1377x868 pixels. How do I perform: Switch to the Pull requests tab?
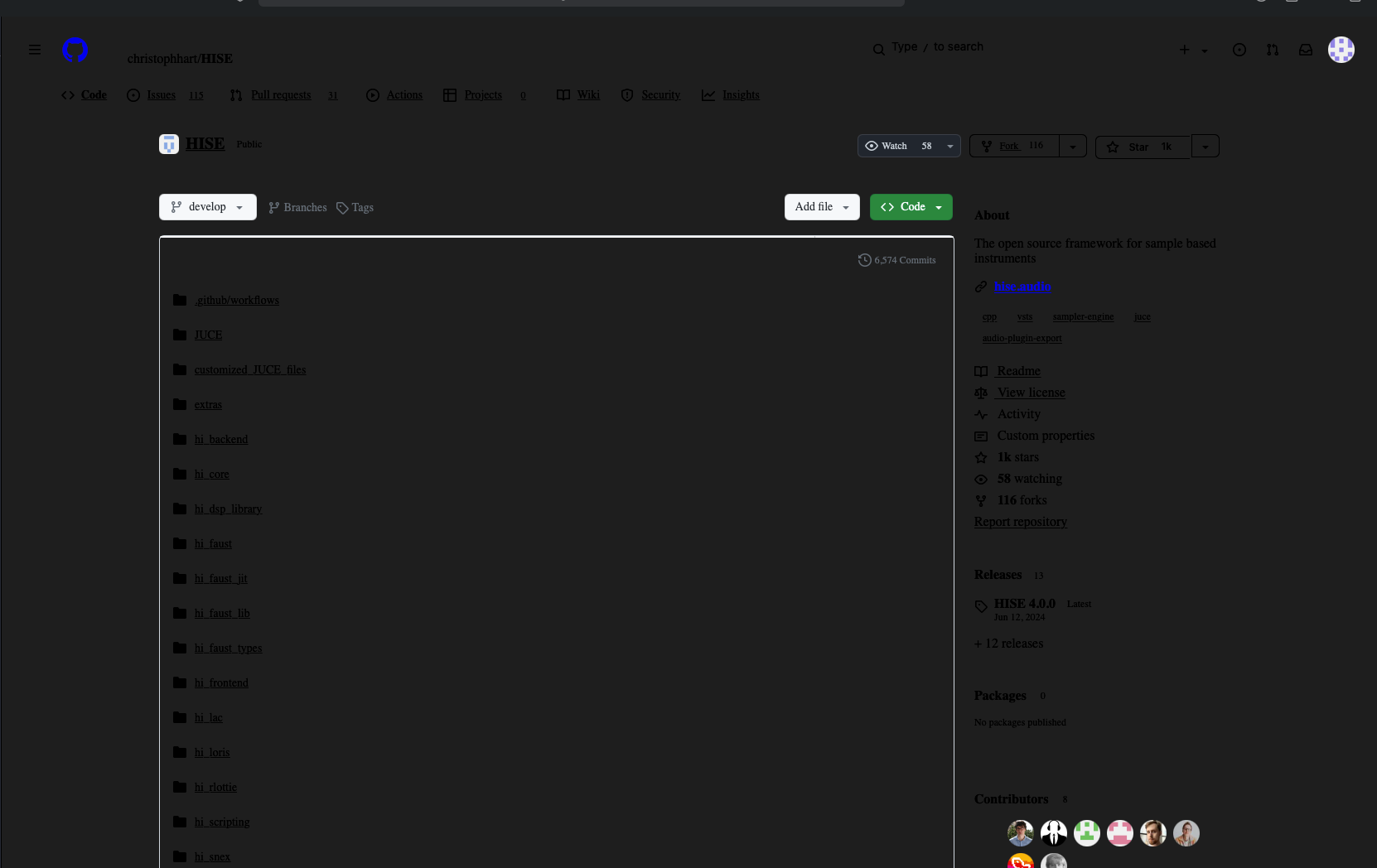click(x=284, y=95)
